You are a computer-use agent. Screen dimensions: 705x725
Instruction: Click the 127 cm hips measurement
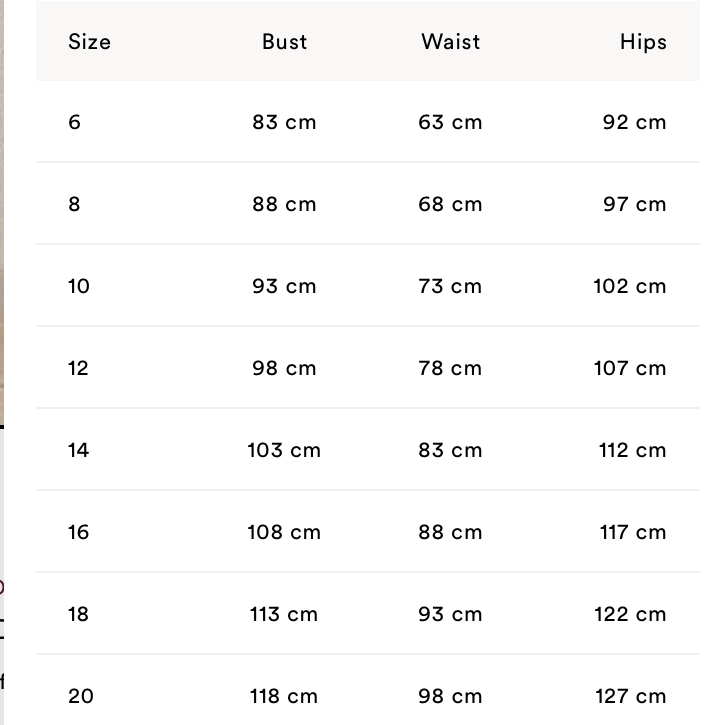point(631,696)
